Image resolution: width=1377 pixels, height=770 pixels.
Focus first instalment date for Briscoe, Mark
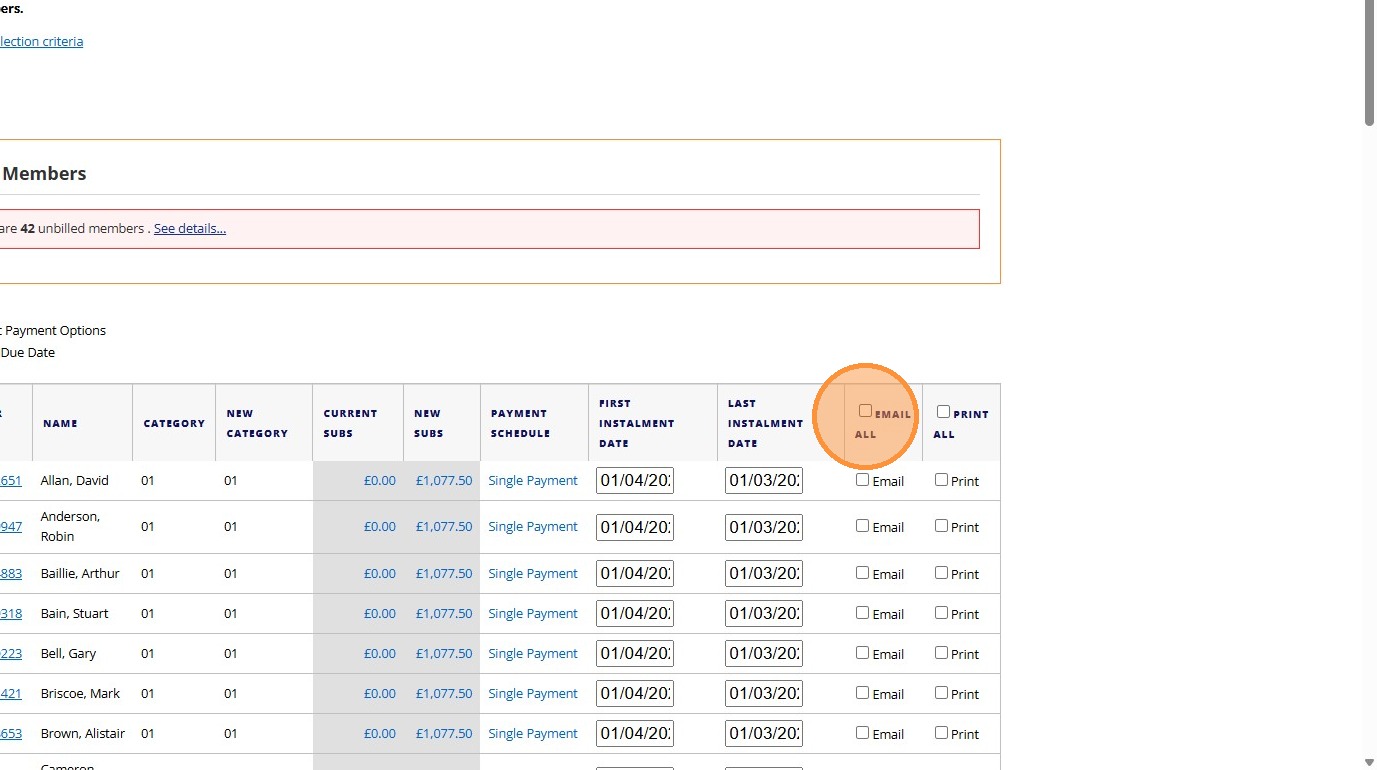coord(635,693)
